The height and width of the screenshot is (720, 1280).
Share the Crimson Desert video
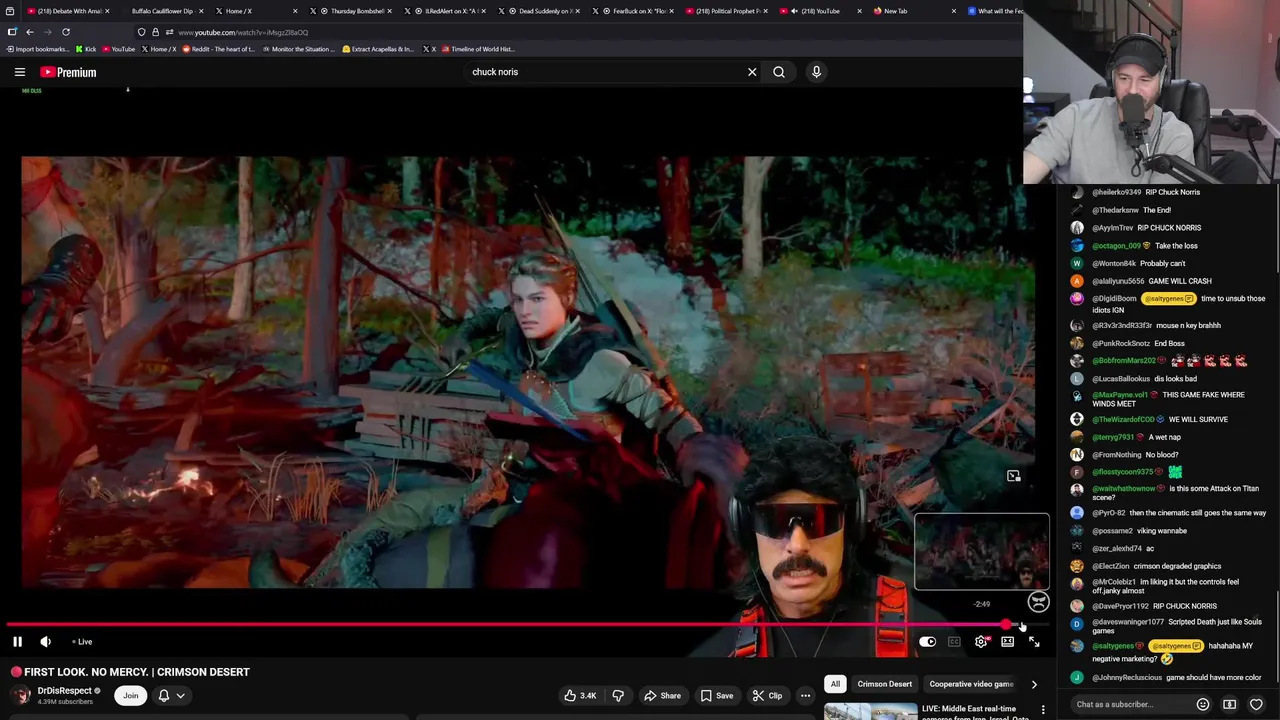tap(662, 696)
